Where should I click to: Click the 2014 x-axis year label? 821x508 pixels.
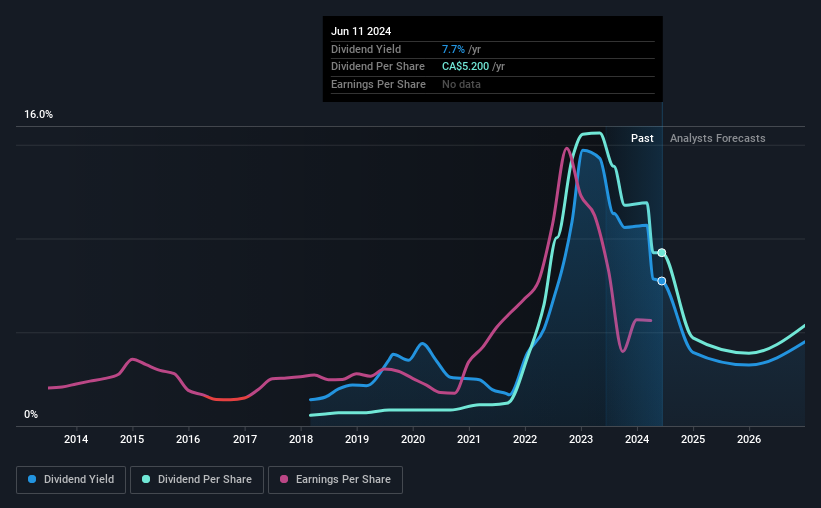click(x=76, y=439)
